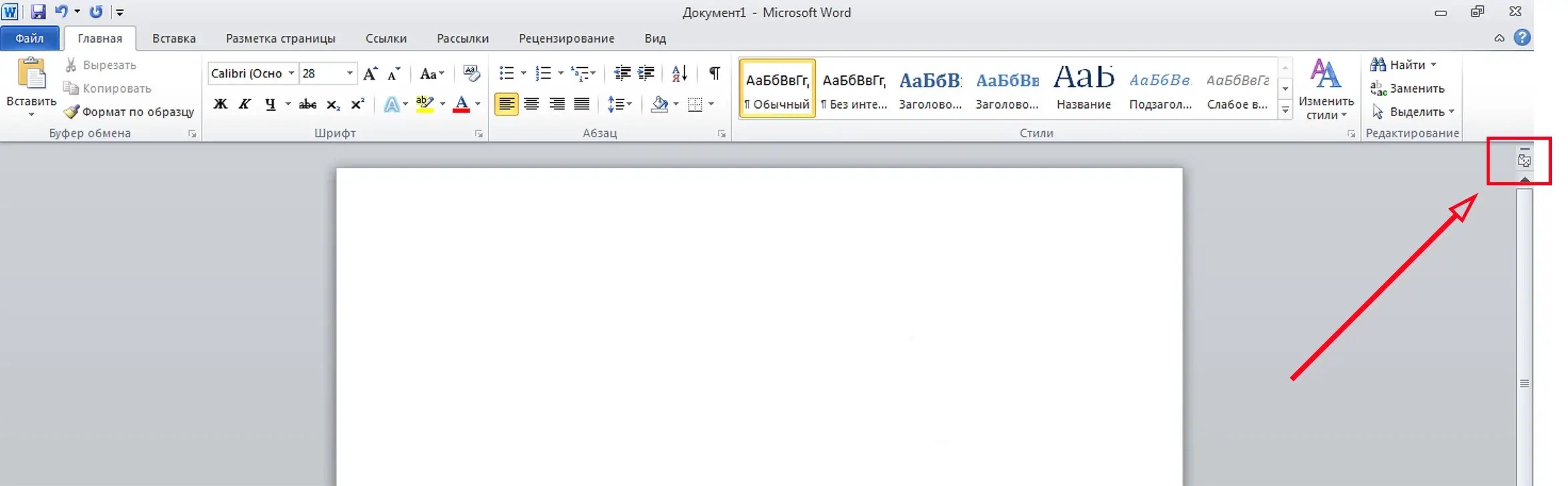Click the Sort A-Z icon
The height and width of the screenshot is (486, 1568).
pyautogui.click(x=679, y=73)
